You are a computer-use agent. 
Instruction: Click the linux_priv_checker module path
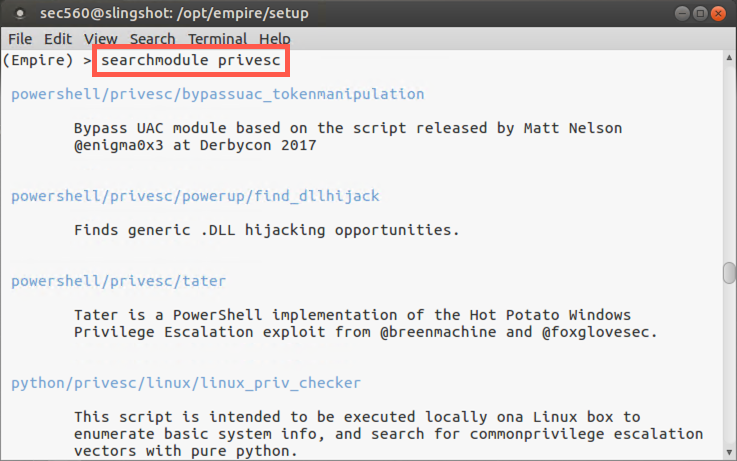tap(186, 382)
